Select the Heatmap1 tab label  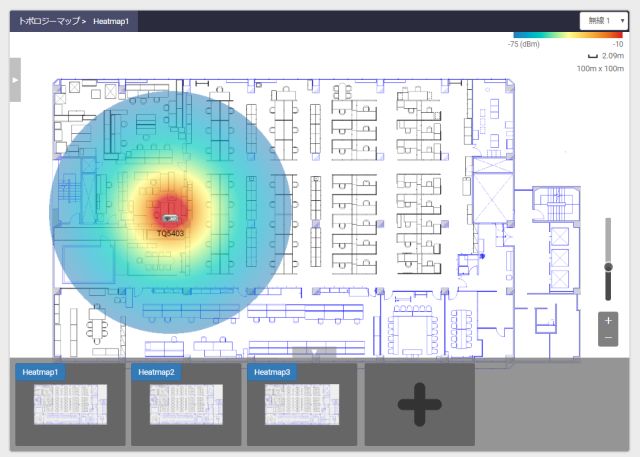[x=40, y=372]
